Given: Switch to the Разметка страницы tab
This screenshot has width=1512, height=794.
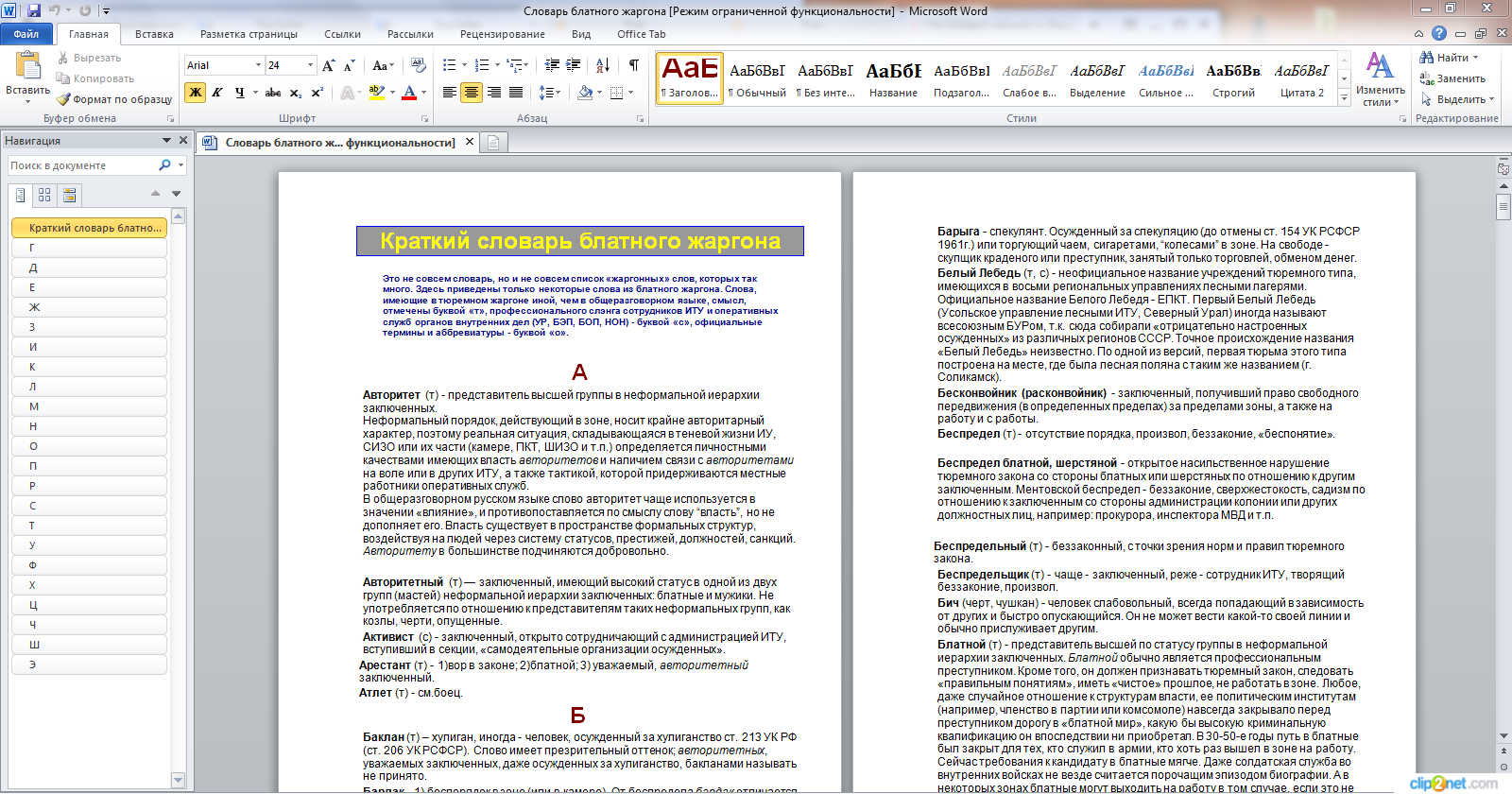Looking at the screenshot, I should (x=249, y=34).
